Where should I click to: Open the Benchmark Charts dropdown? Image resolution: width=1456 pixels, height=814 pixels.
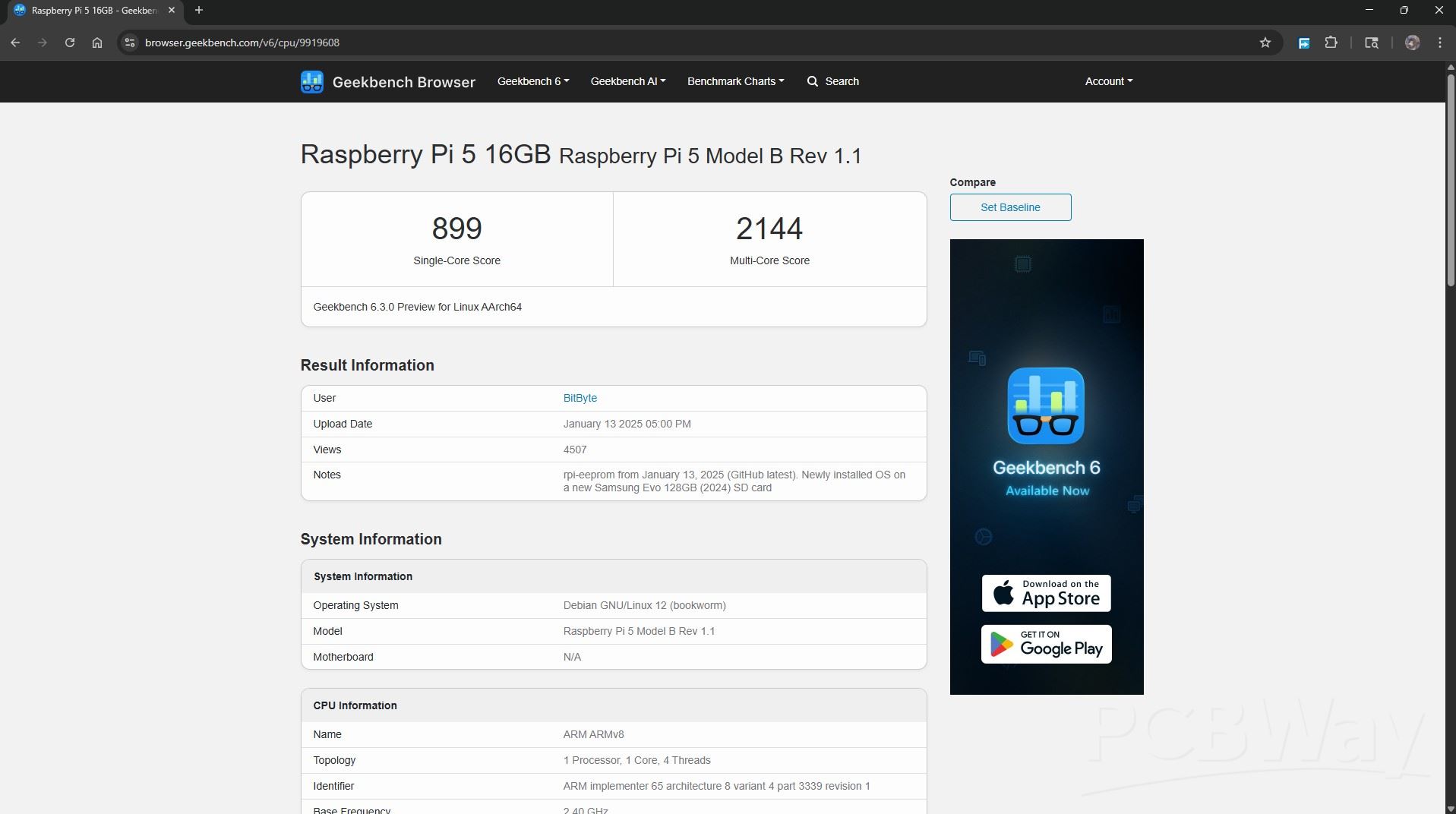(x=735, y=81)
